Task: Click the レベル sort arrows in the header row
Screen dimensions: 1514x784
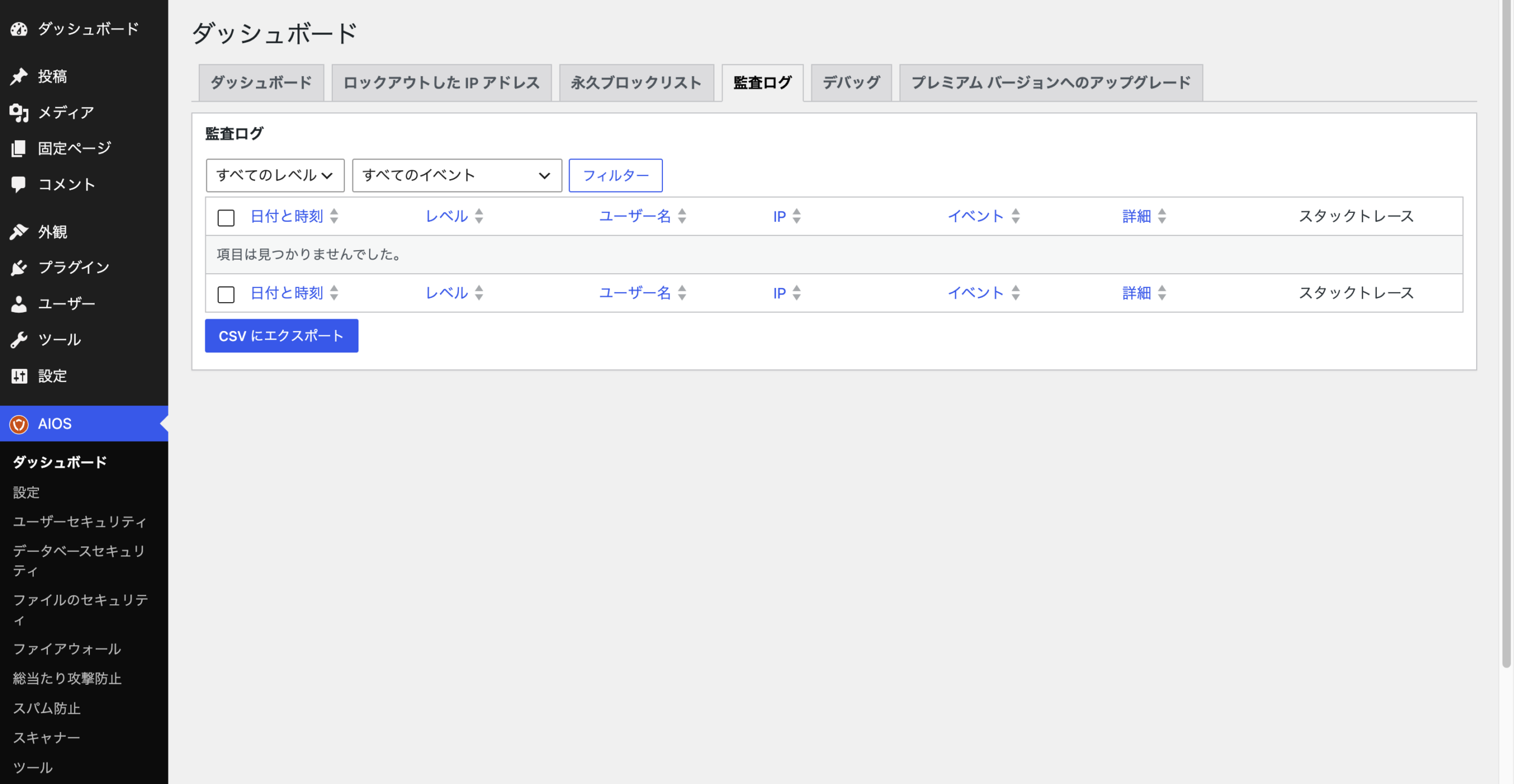Action: (x=479, y=216)
